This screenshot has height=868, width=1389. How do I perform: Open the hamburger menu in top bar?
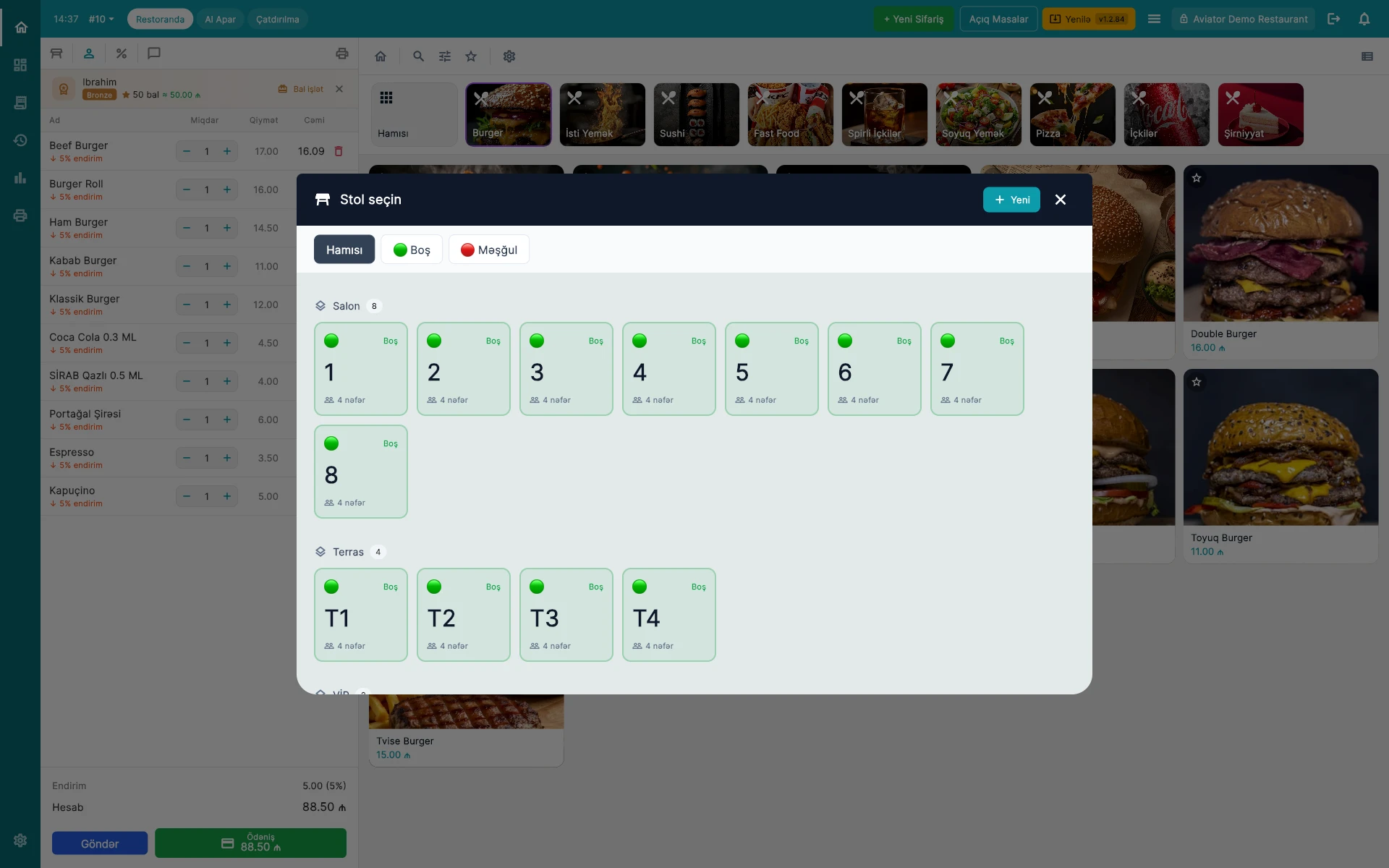click(1155, 19)
